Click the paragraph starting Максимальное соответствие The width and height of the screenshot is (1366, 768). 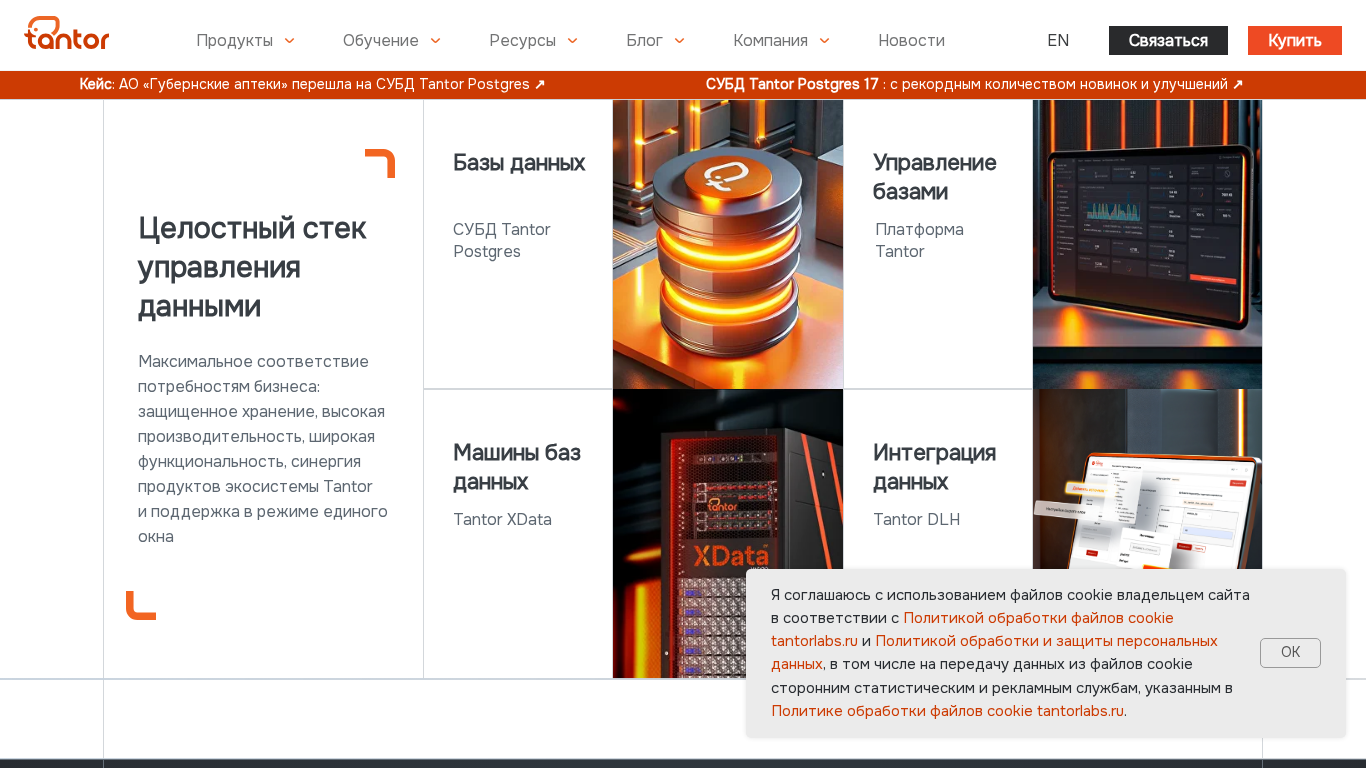point(263,449)
